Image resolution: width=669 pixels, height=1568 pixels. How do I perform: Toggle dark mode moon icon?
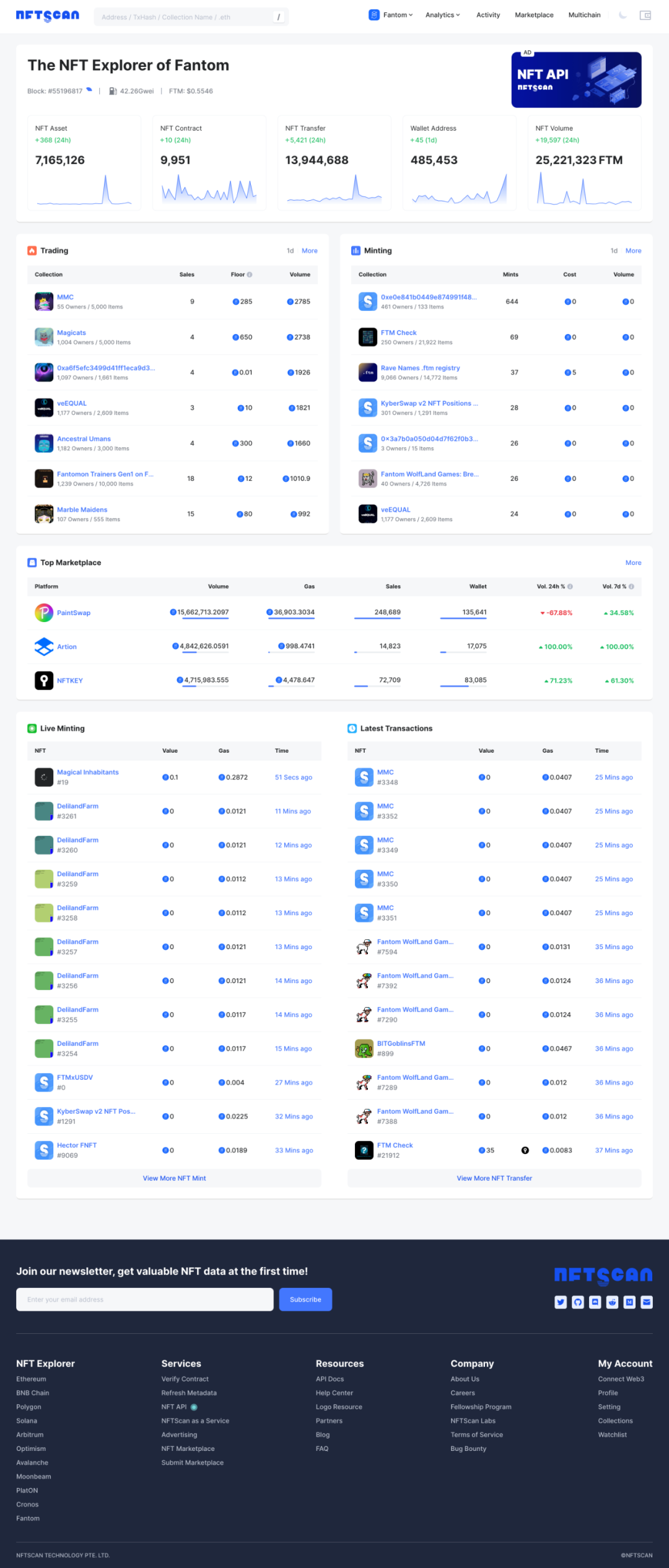[x=623, y=15]
